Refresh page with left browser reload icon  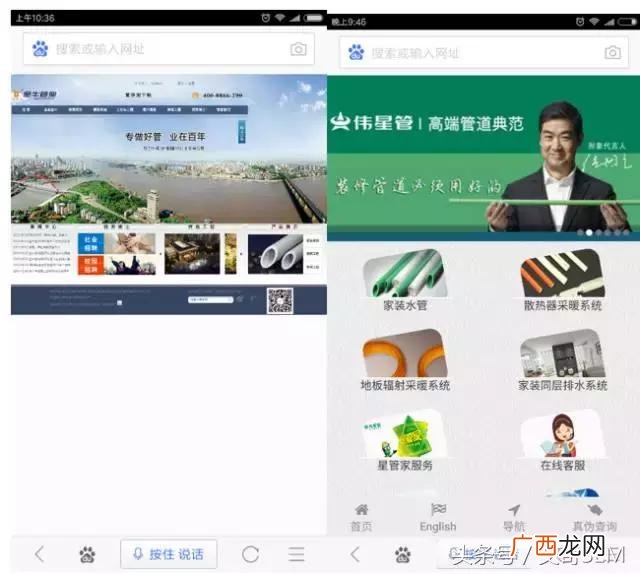pyautogui.click(x=250, y=554)
